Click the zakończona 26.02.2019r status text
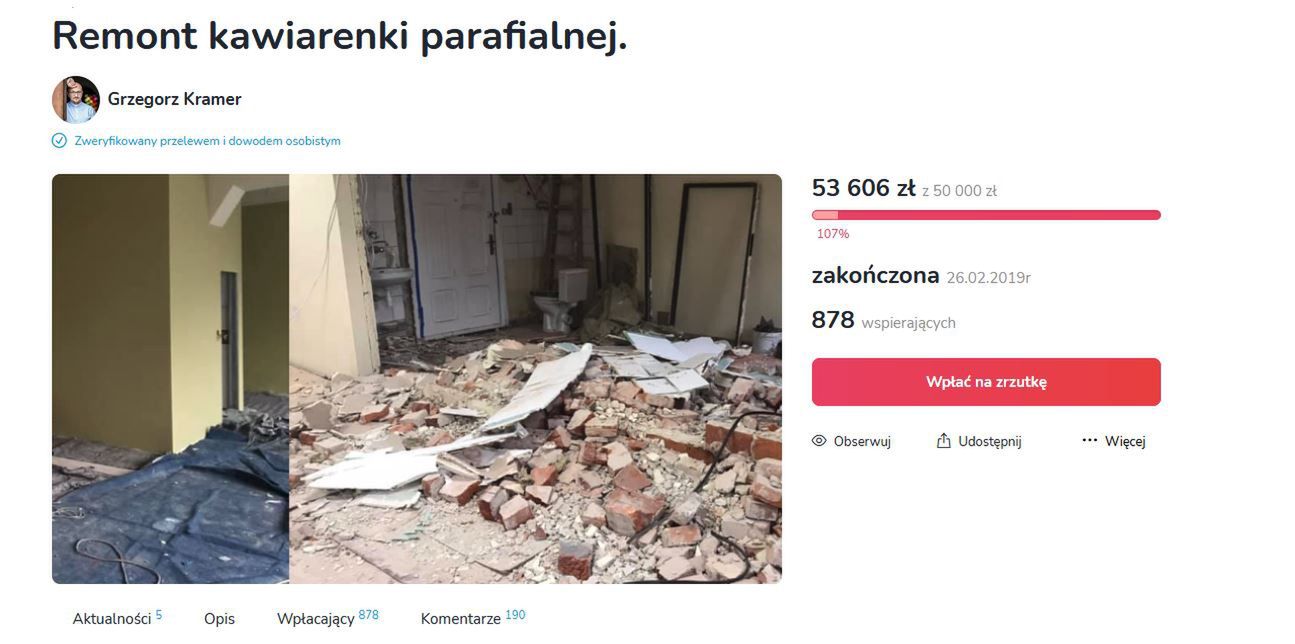Screen dimensions: 1295x644 [921, 276]
